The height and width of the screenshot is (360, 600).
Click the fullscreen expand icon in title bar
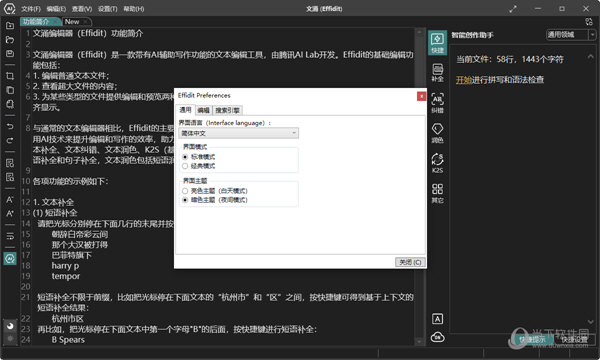(513, 9)
